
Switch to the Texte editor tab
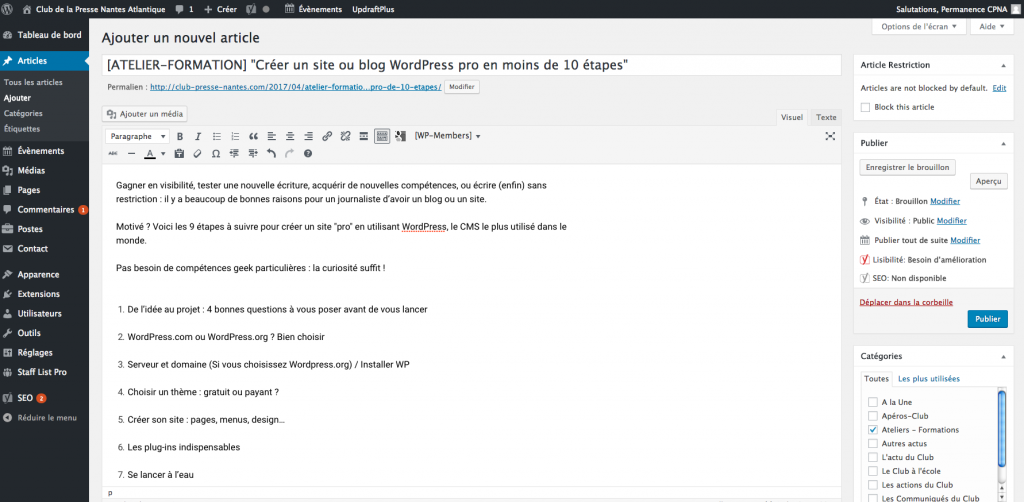click(x=826, y=117)
